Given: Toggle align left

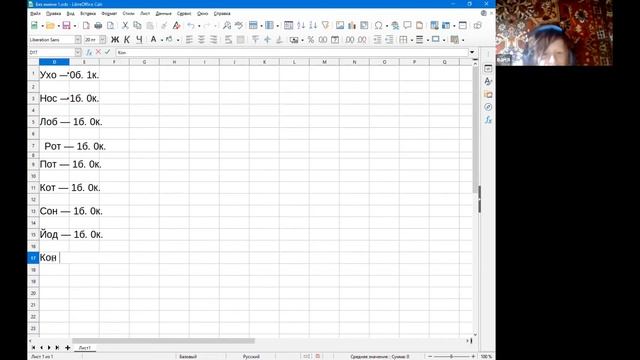Looking at the screenshot, I should 189,40.
